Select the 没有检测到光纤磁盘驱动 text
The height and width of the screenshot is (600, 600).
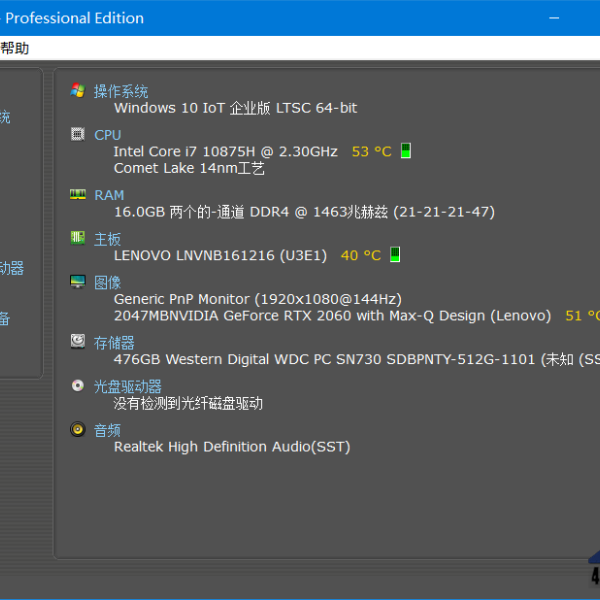click(x=188, y=404)
